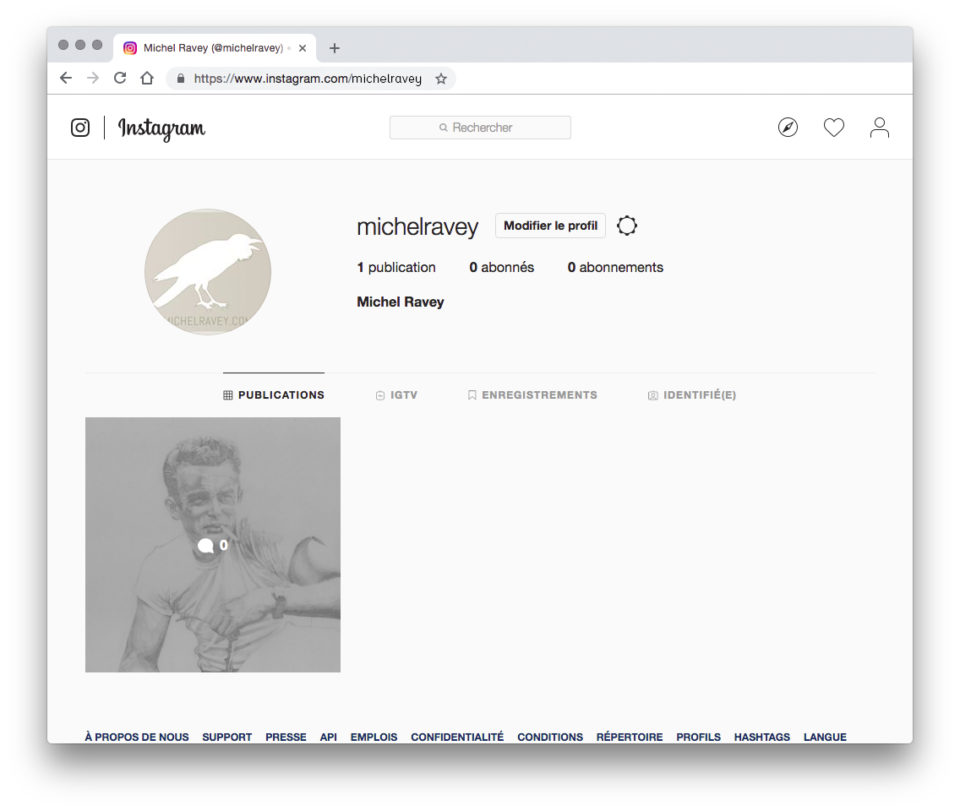Switch to the Identifié(e) tab

tap(692, 395)
